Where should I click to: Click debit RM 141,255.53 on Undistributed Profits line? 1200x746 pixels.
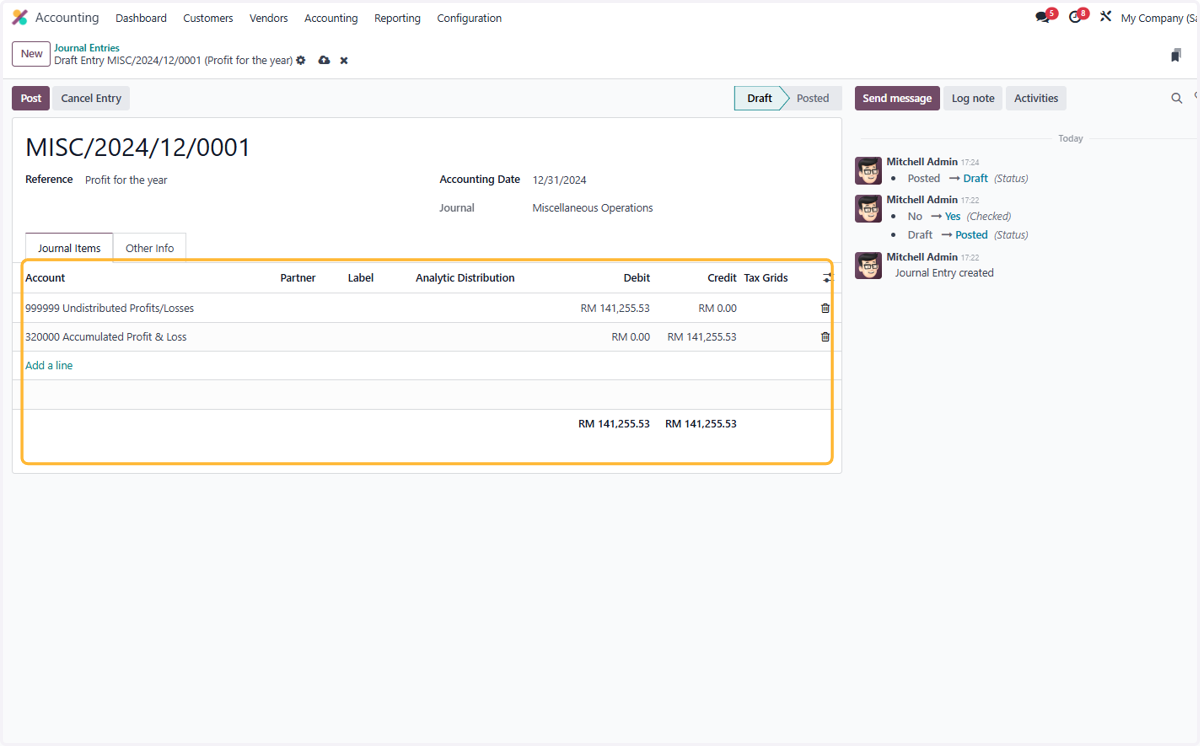coord(615,308)
